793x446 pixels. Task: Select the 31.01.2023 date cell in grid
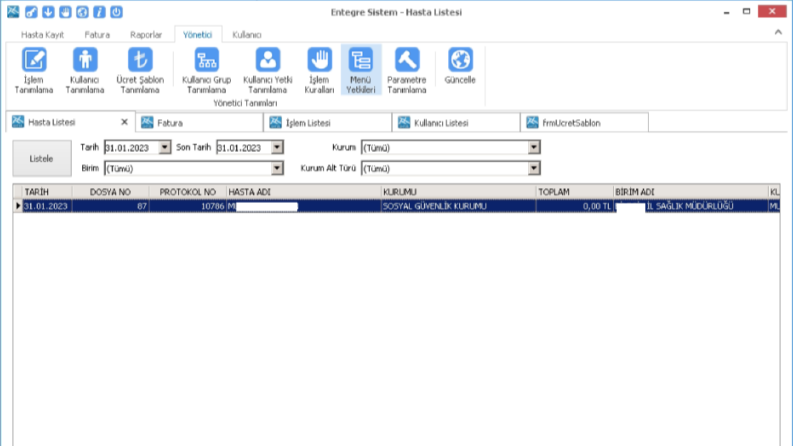47,206
